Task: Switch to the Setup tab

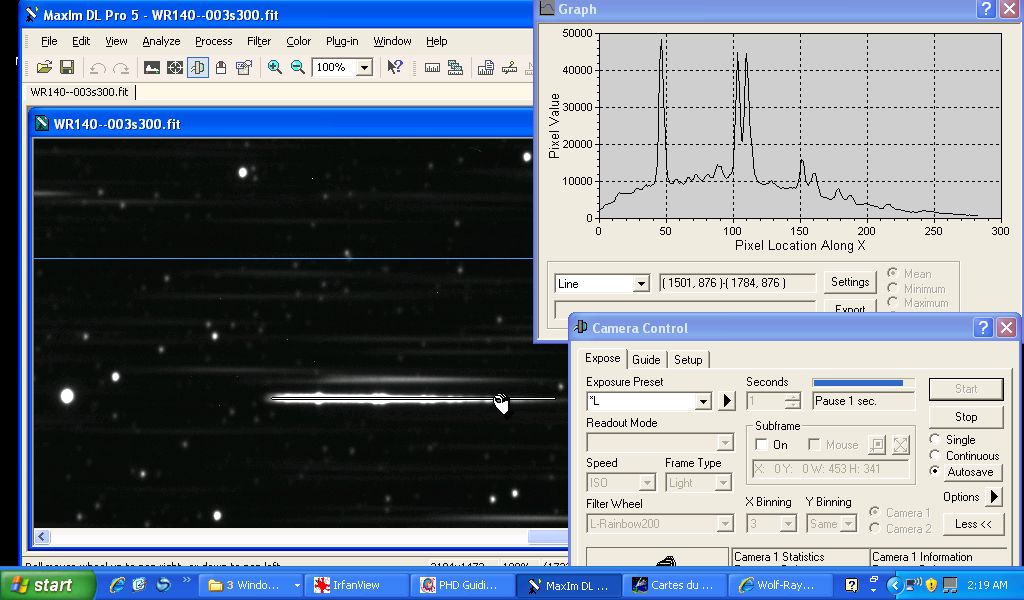Action: pyautogui.click(x=688, y=360)
